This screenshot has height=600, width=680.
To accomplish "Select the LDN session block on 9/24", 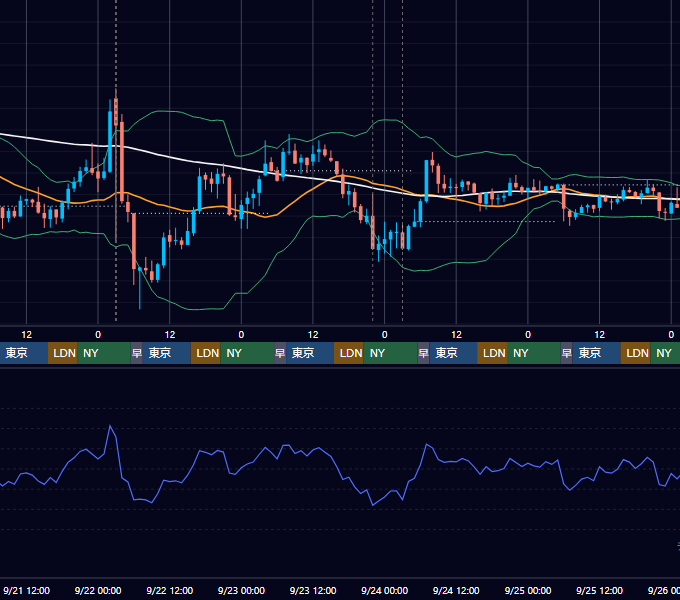I will pyautogui.click(x=492, y=353).
